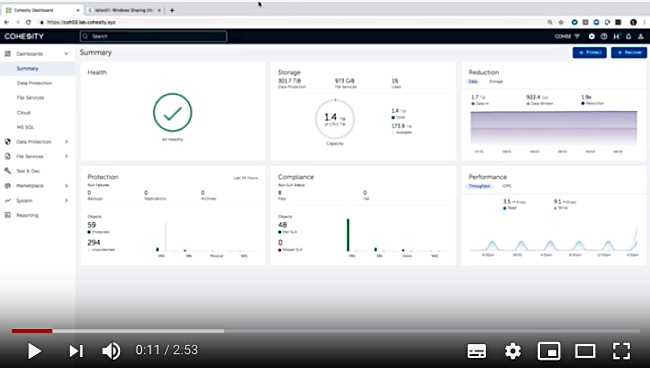Screen dimensions: 650x368
Task: Switch Reduction card to Storage tab
Action: pyautogui.click(x=496, y=82)
